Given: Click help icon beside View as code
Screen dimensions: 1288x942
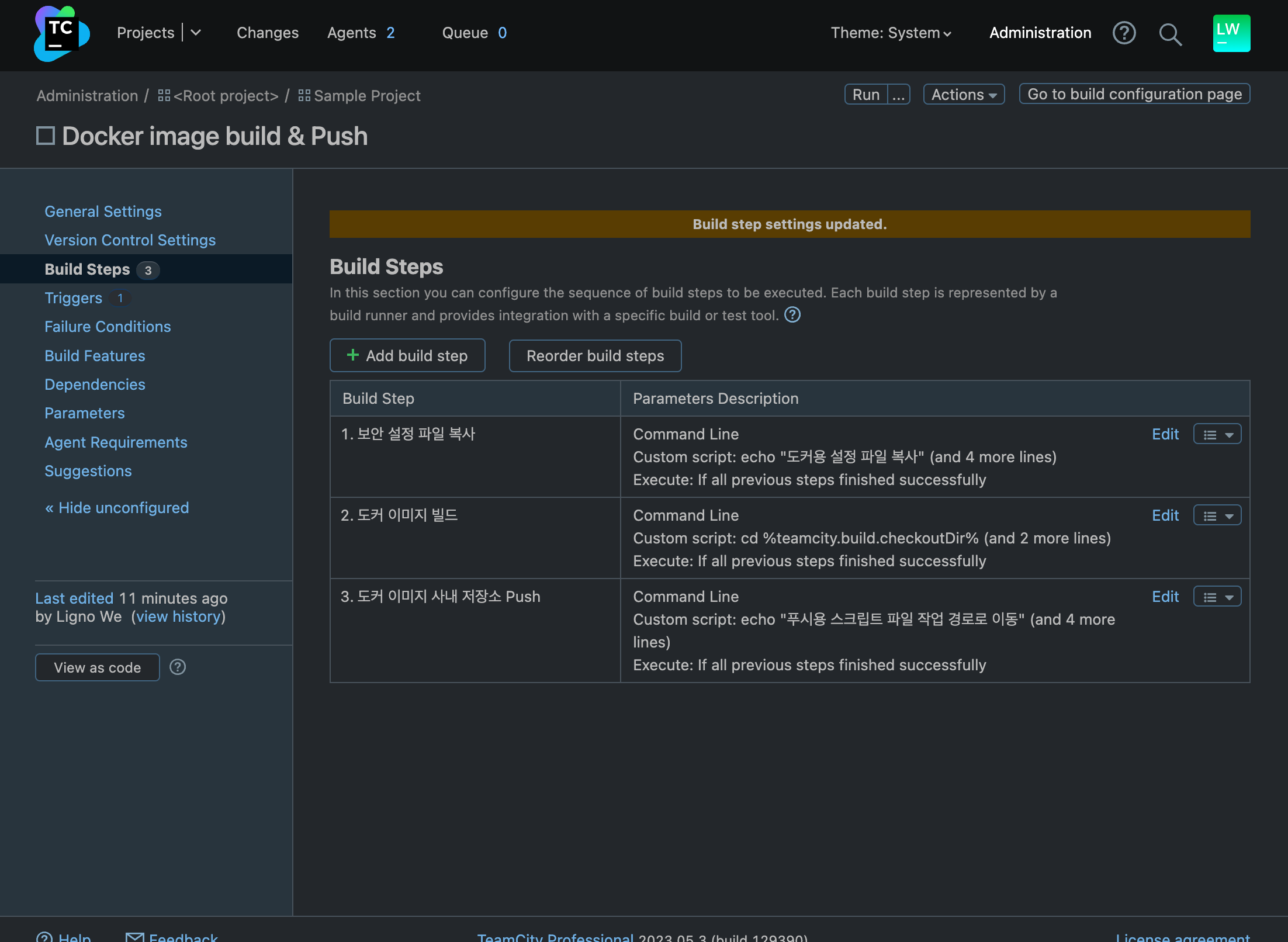Looking at the screenshot, I should pyautogui.click(x=178, y=667).
